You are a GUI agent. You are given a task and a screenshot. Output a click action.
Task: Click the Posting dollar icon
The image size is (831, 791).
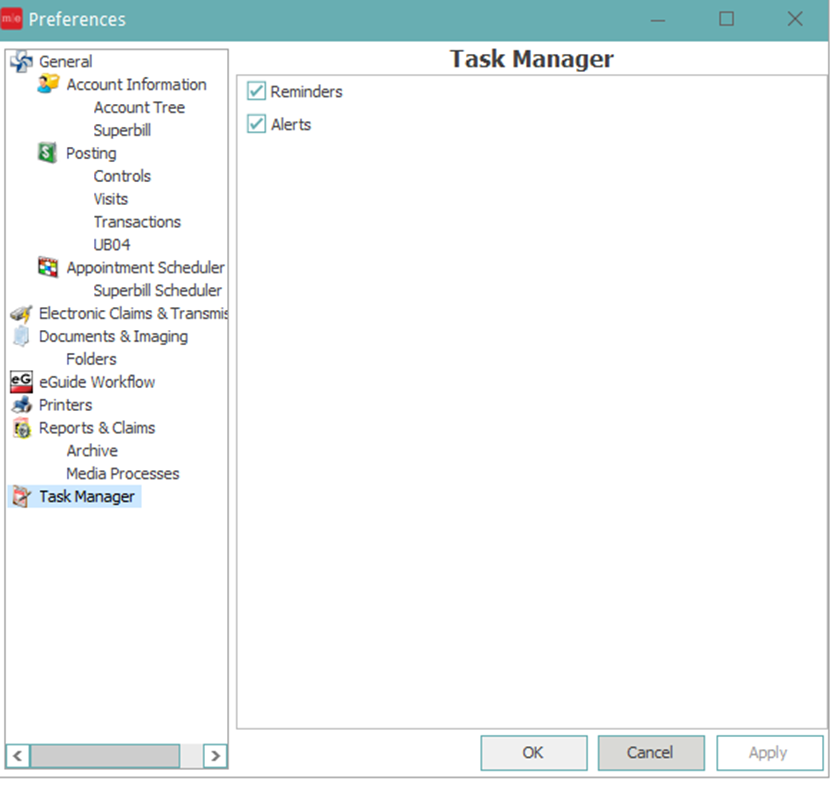point(47,153)
